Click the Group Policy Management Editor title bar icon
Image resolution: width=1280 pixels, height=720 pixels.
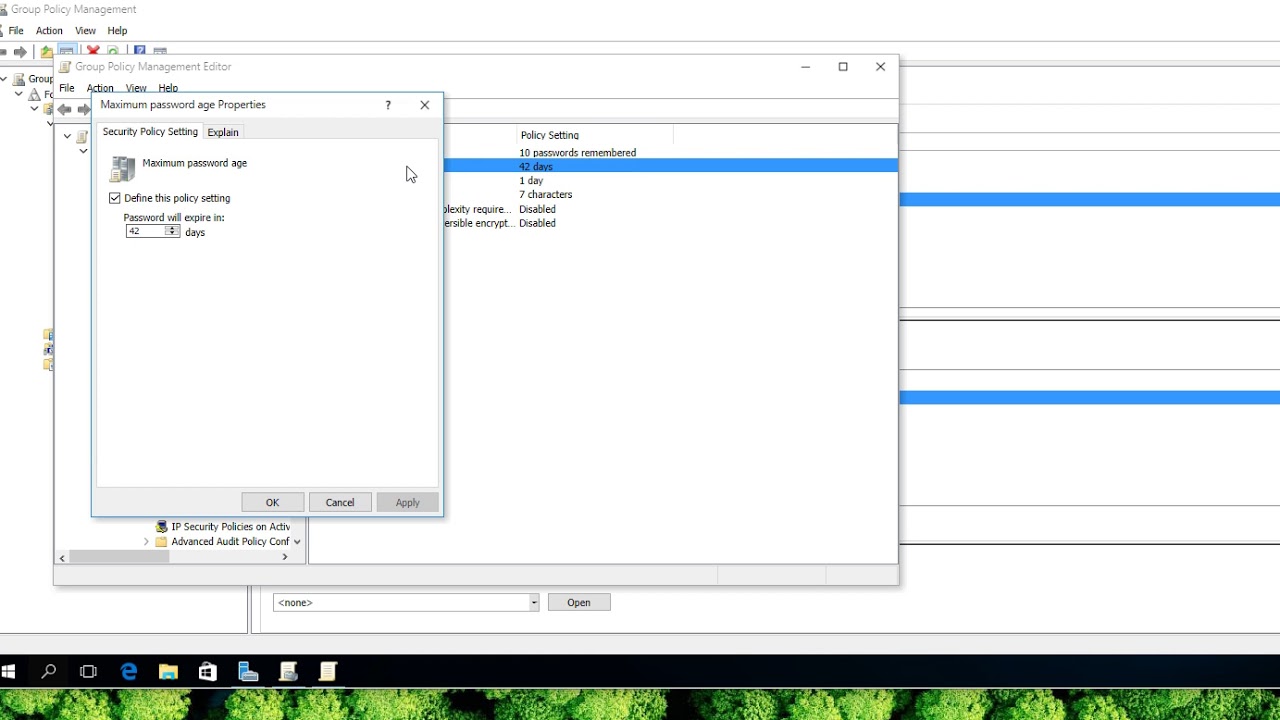tap(65, 67)
